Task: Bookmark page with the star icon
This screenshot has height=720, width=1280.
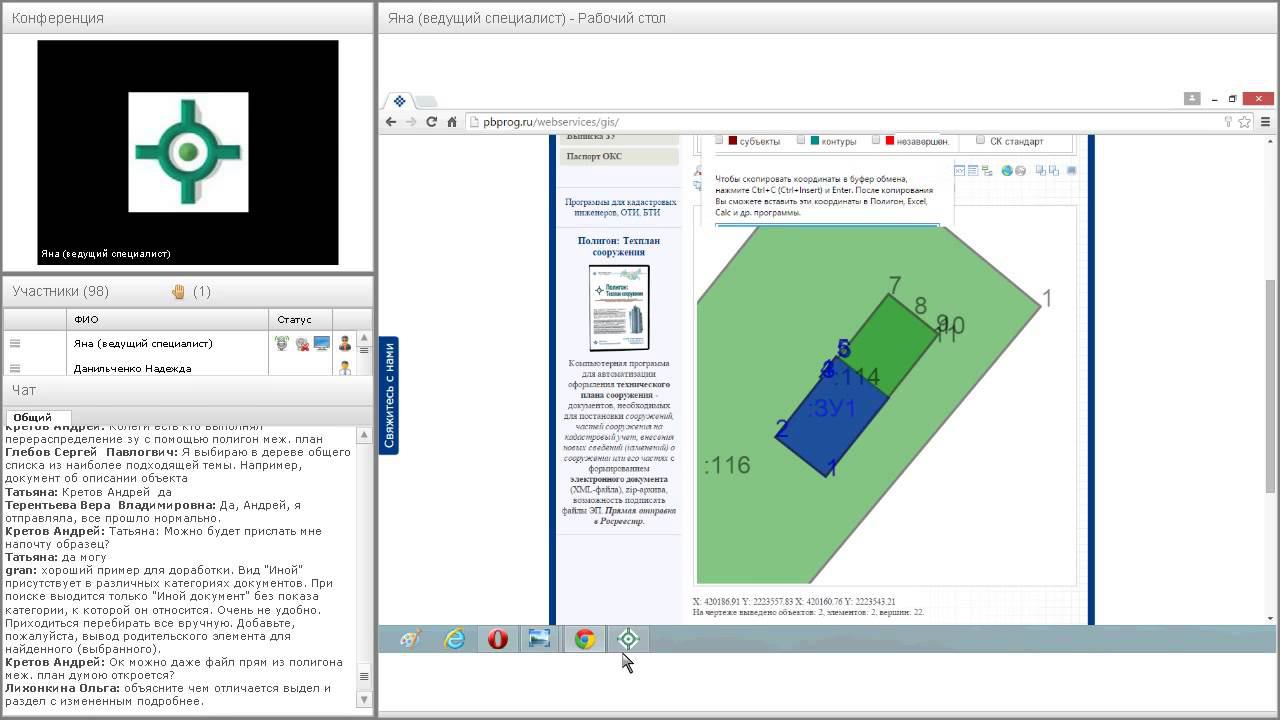Action: [1245, 122]
